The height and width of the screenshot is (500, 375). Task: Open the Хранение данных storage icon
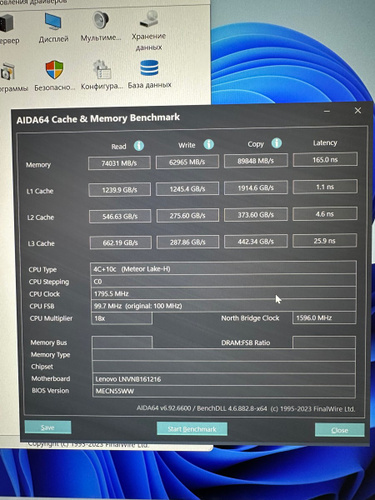pos(149,19)
